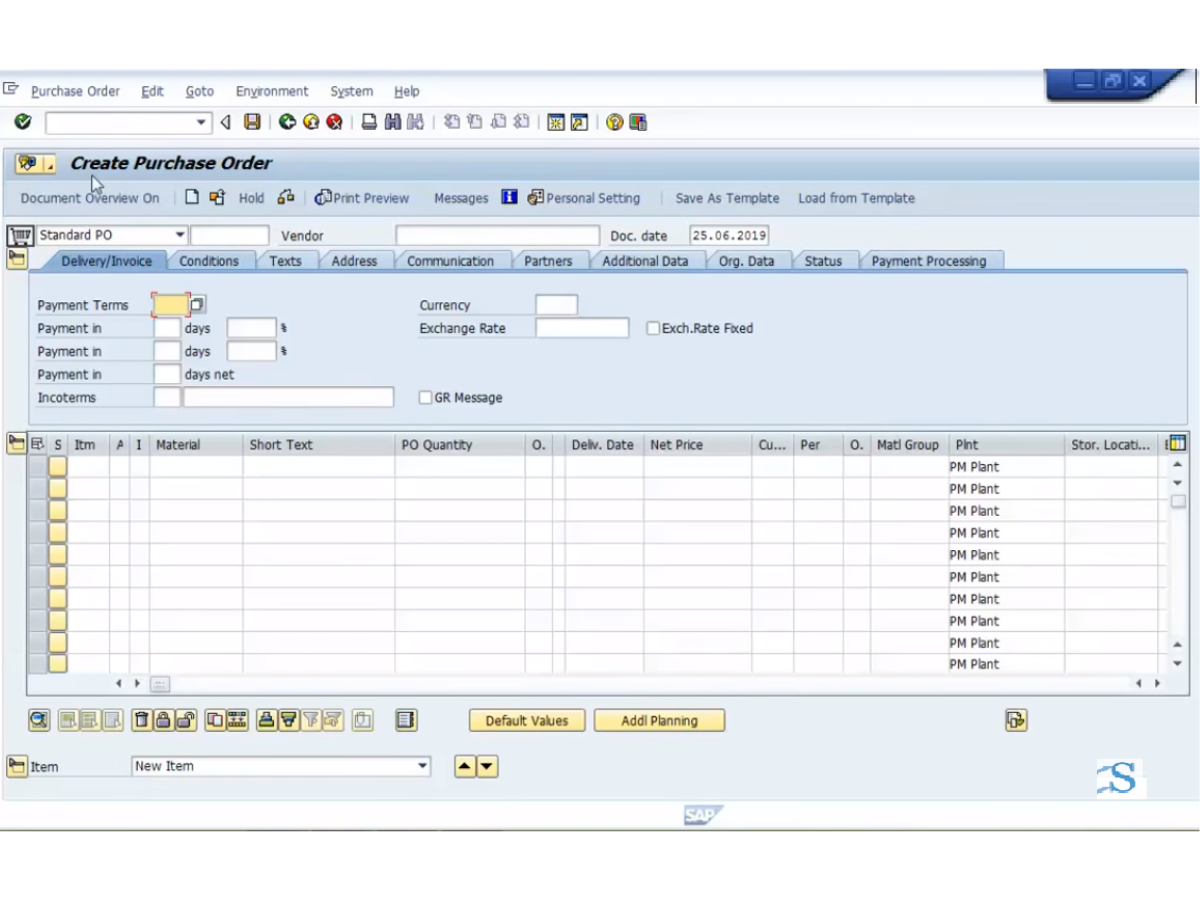Click the Addl Planning button
Screen dimensions: 1200x900
[x=659, y=720]
